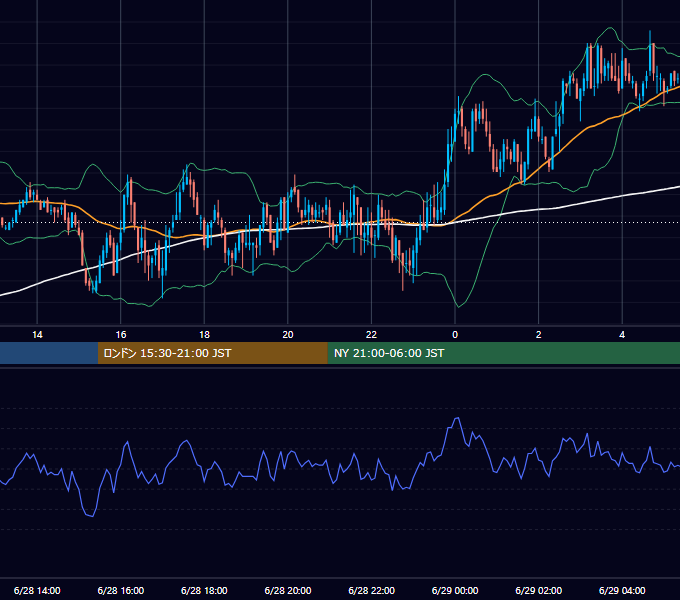Click the NY 21:00-06:00 JST session bar
Image resolution: width=680 pixels, height=600 pixels.
(x=503, y=353)
